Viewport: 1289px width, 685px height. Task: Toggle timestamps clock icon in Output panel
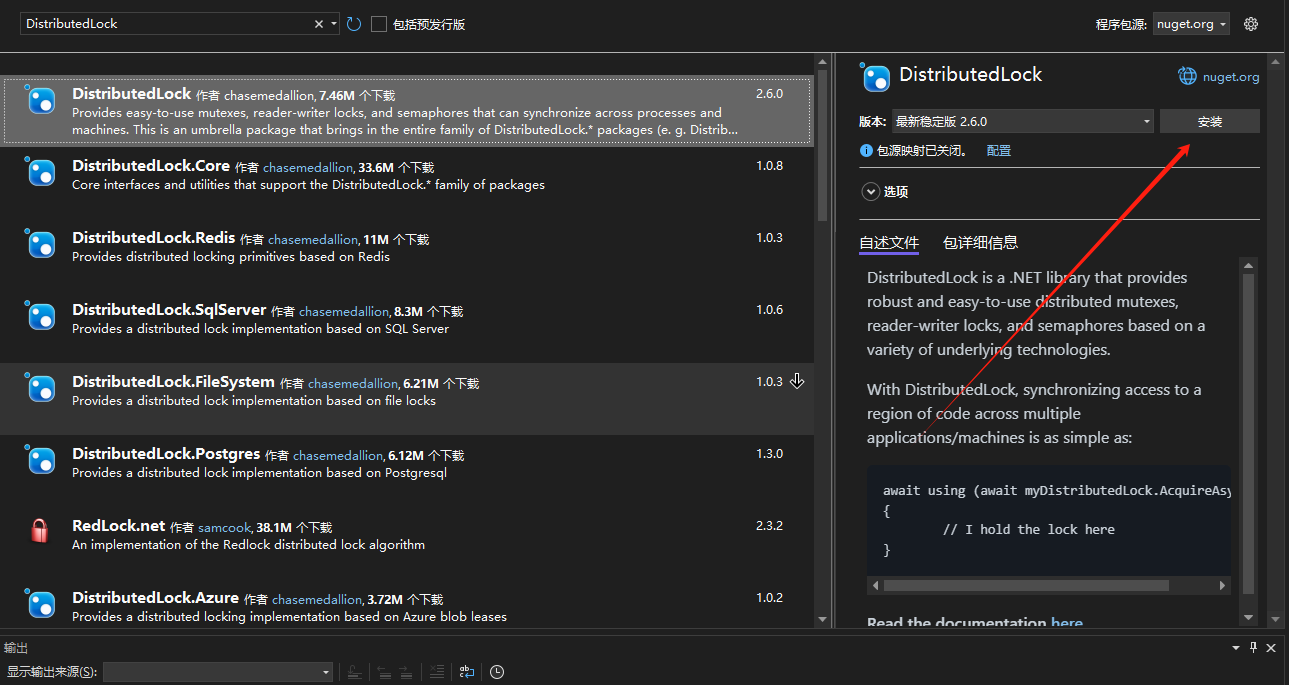pos(497,672)
